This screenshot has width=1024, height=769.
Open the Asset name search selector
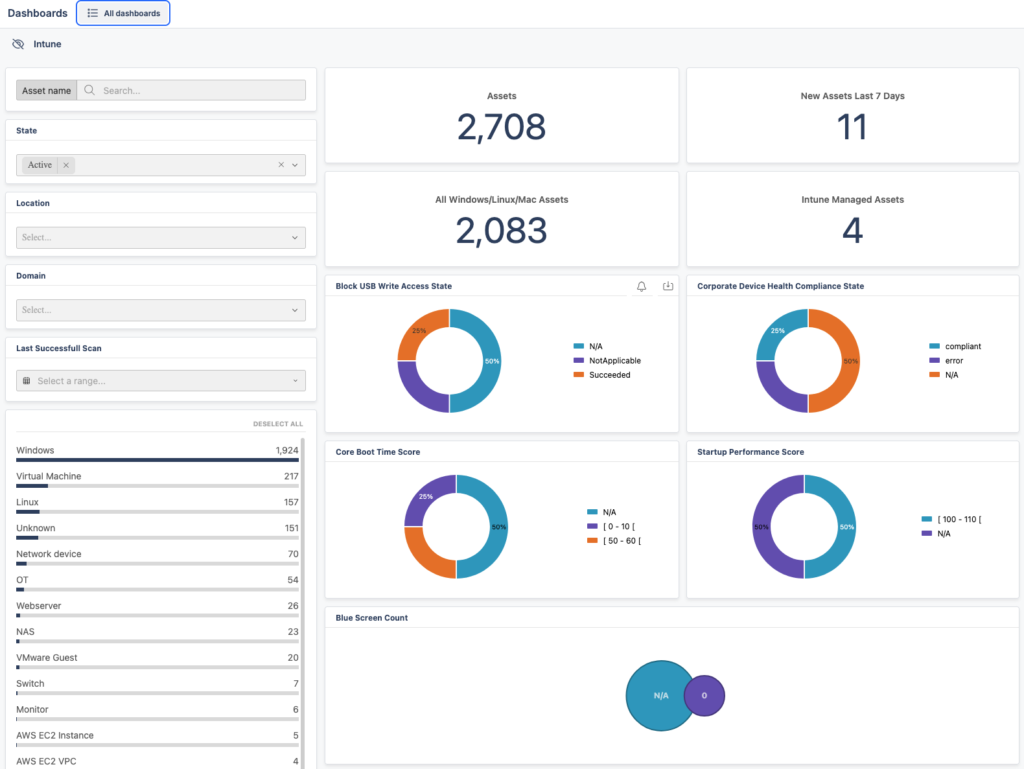click(x=46, y=90)
